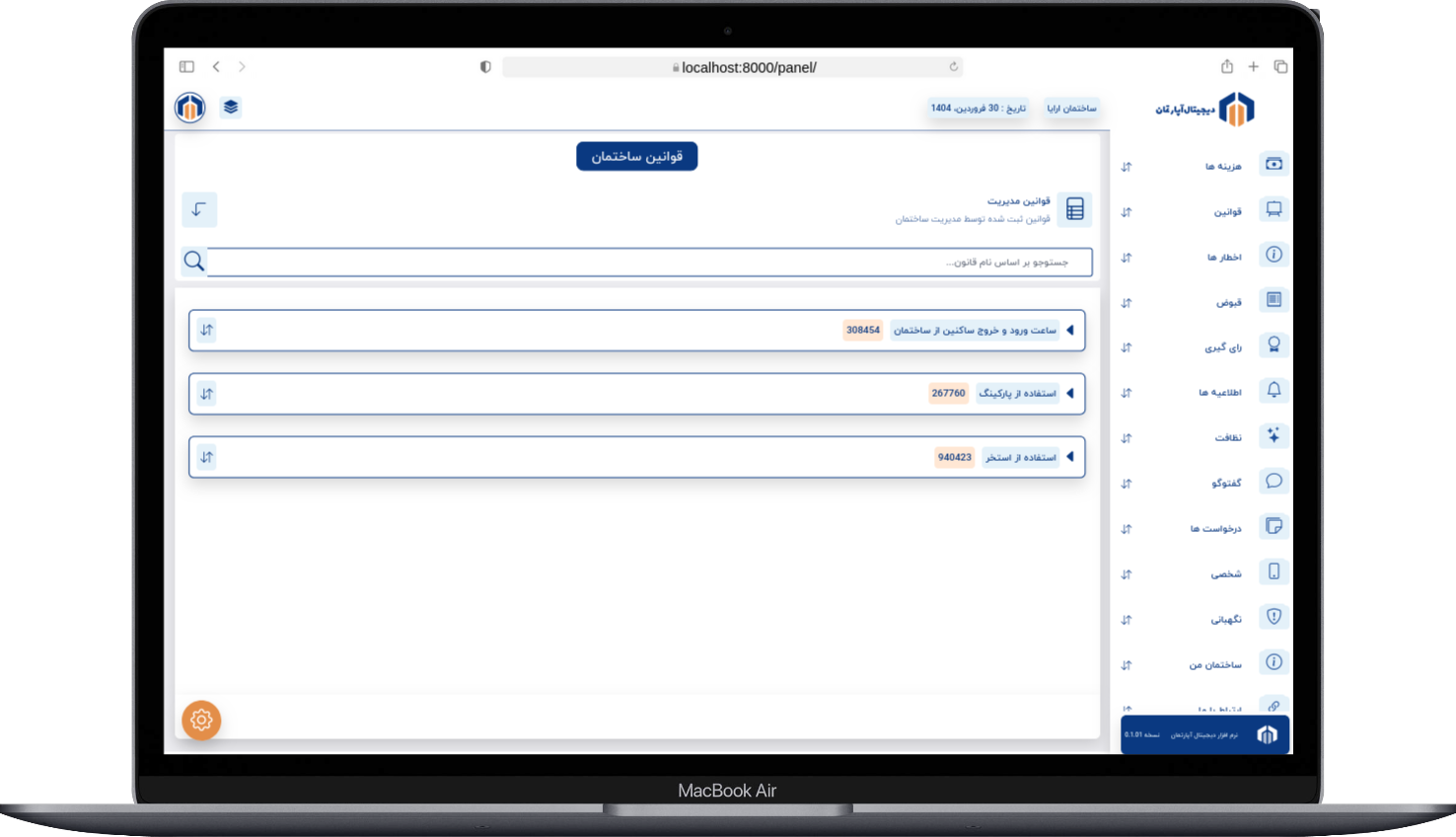1456x837 pixels.
Task: Click the return arrow button beside قوانین مدیریت
Action: coord(199,209)
